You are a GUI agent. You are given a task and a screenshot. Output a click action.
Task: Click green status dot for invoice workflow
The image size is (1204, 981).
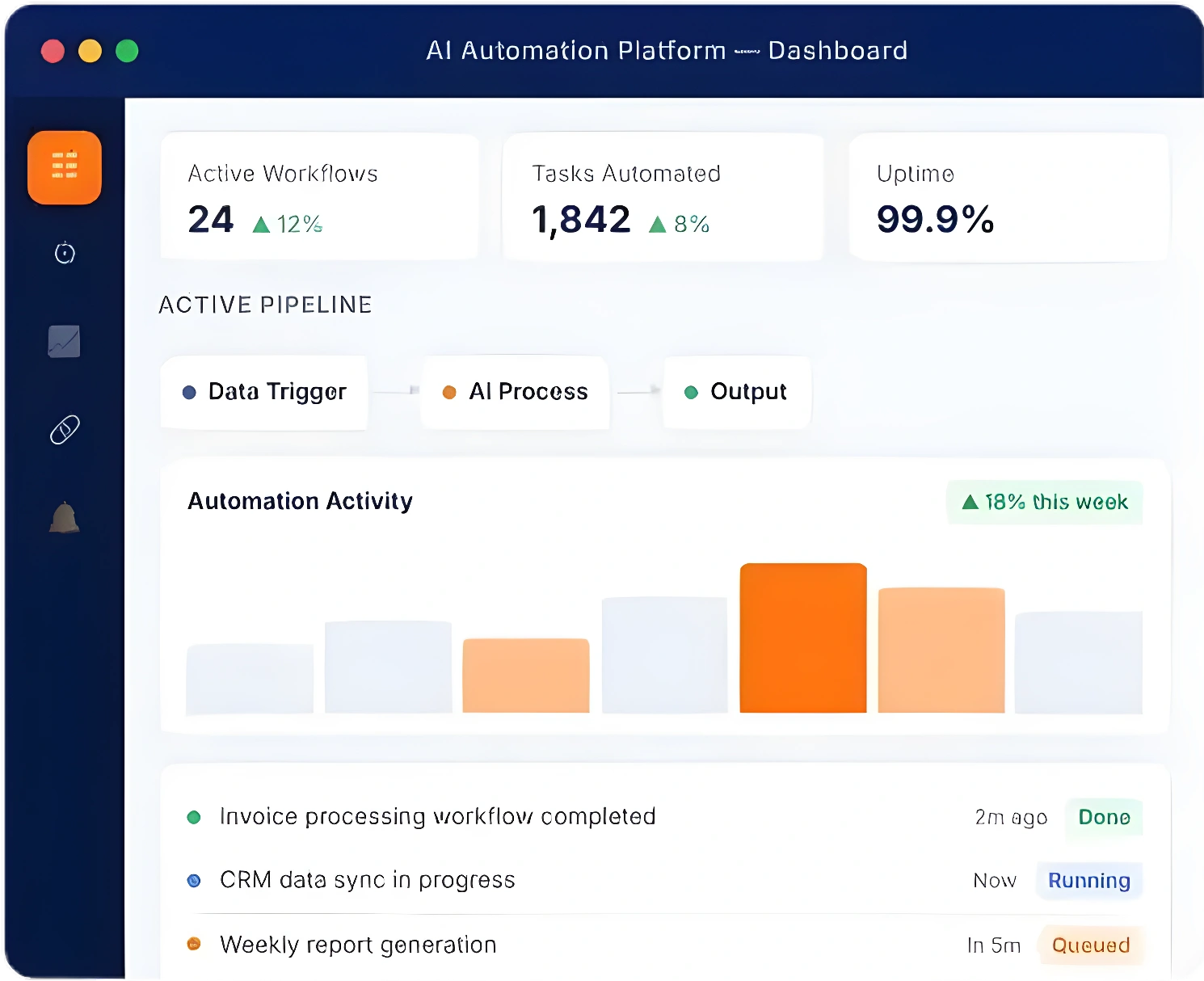tap(194, 817)
